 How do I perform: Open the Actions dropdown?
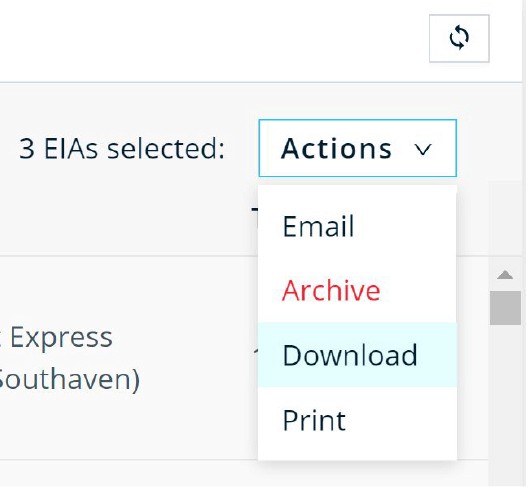tap(358, 148)
